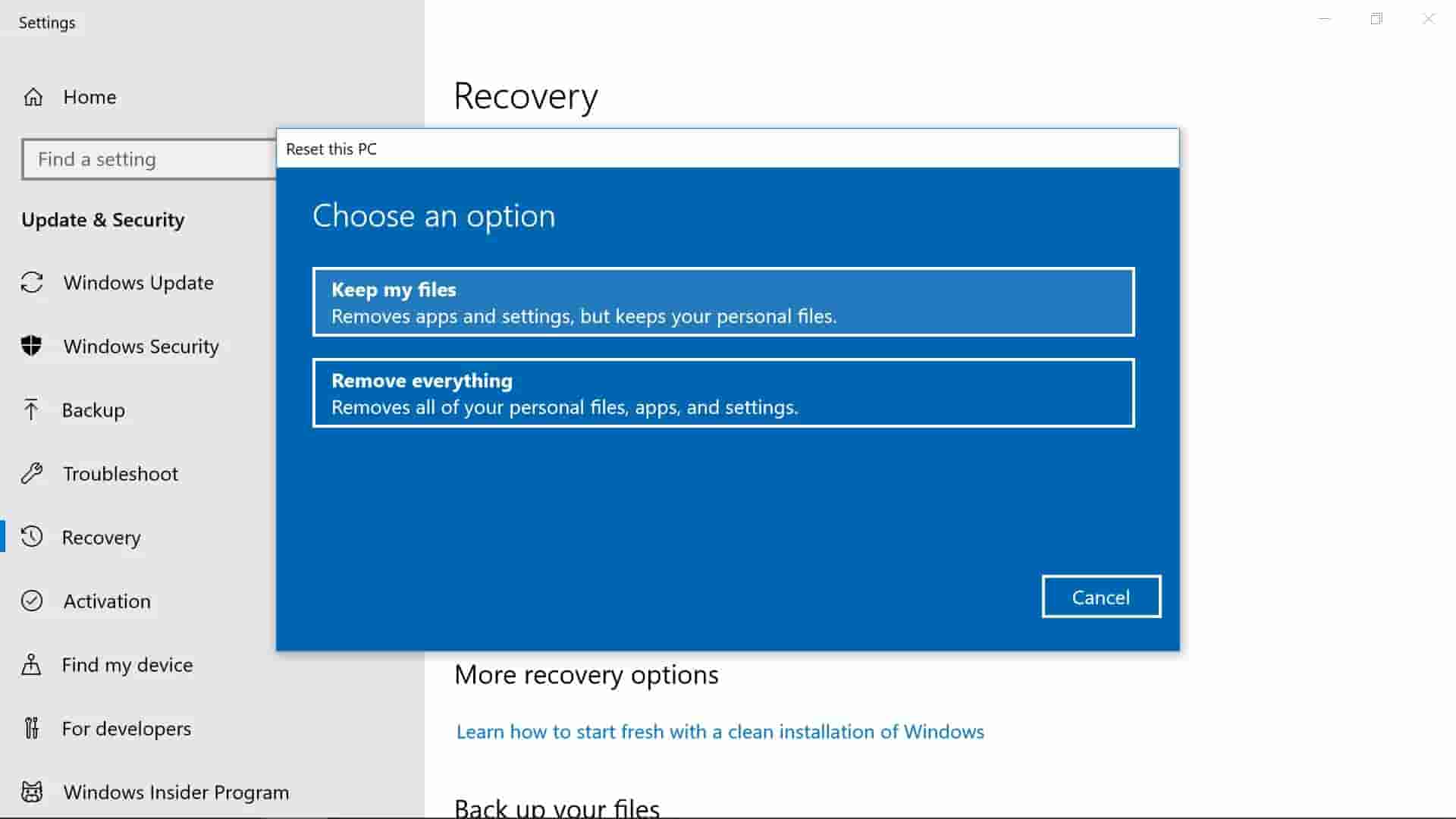Image resolution: width=1456 pixels, height=819 pixels.
Task: Select Keep my files reset option
Action: click(x=724, y=301)
